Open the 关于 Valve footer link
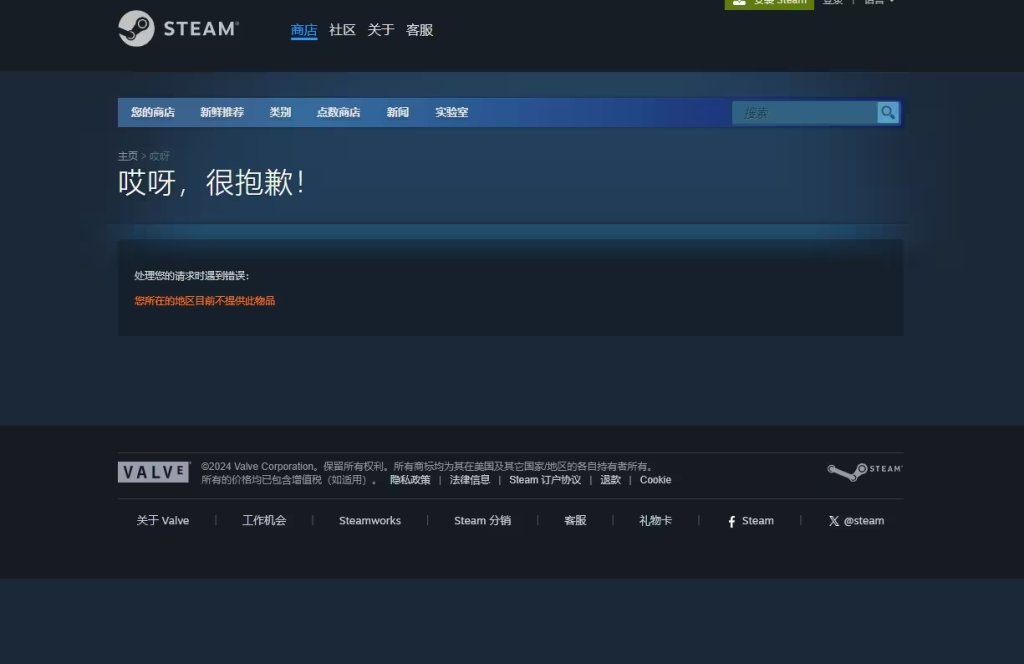The width and height of the screenshot is (1024, 664). point(163,521)
